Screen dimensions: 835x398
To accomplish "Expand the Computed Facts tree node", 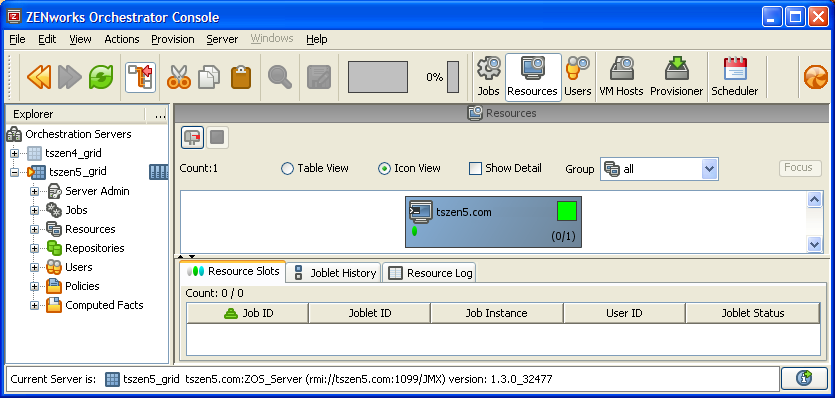I will 35,305.
